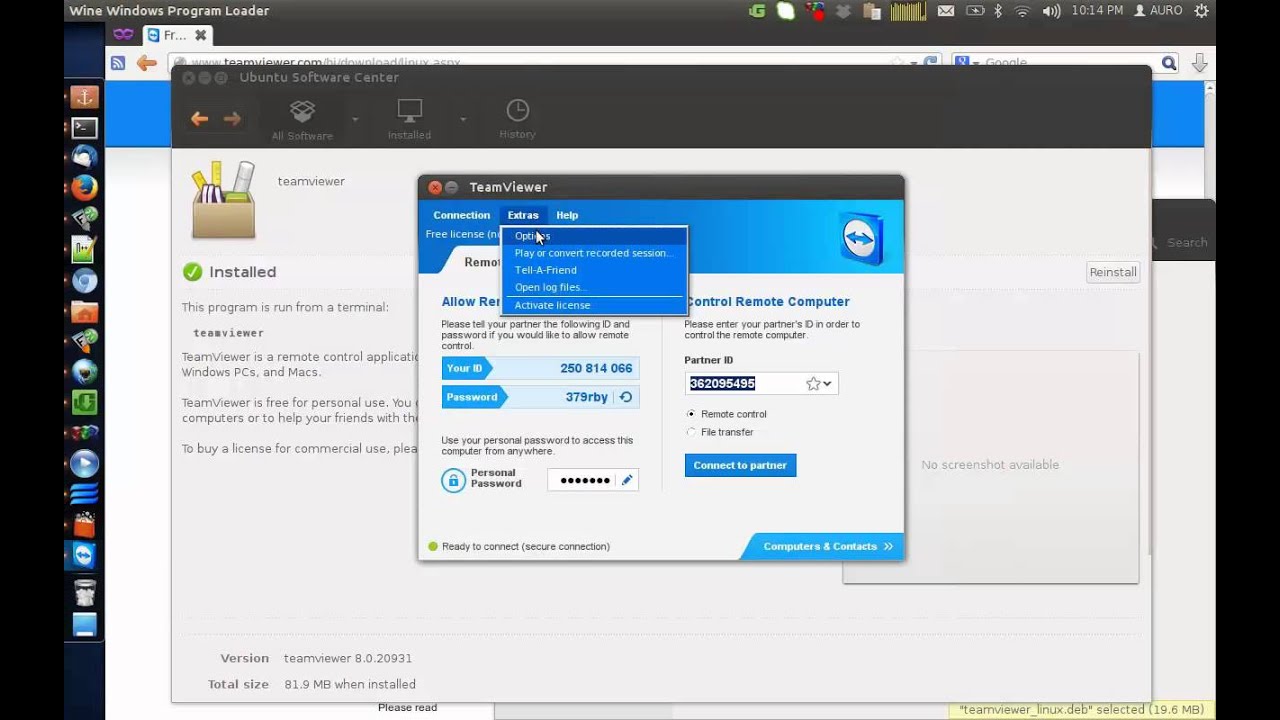Open browser downloads arrow icon

[1199, 63]
